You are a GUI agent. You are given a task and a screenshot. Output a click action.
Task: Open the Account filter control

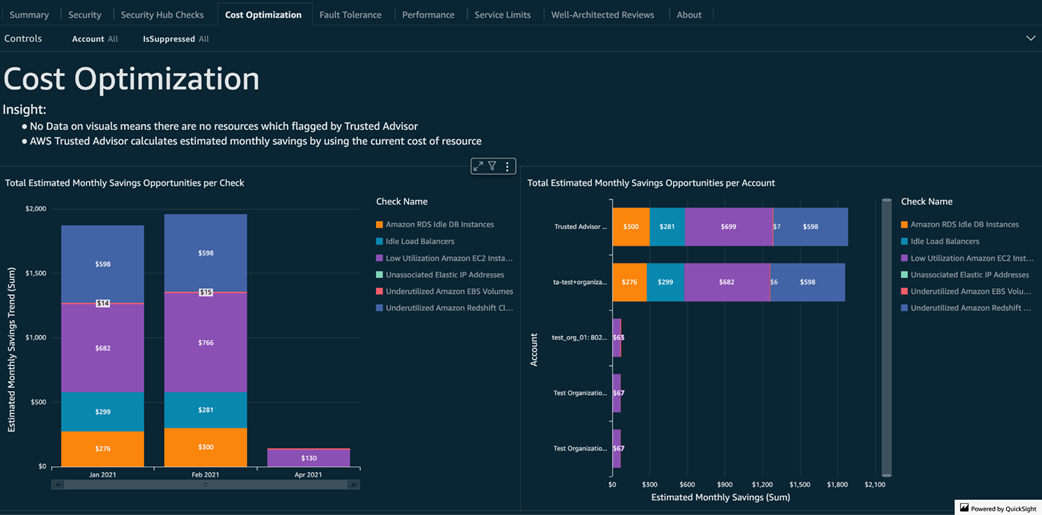(95, 39)
